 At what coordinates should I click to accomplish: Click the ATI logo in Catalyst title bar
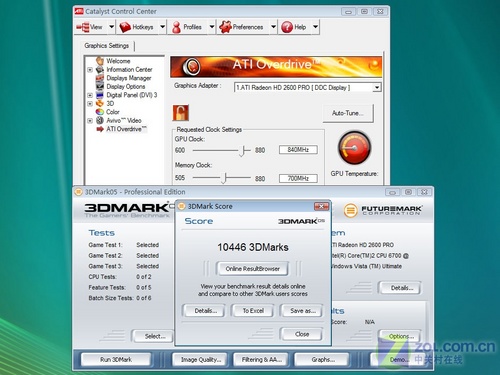click(x=79, y=11)
